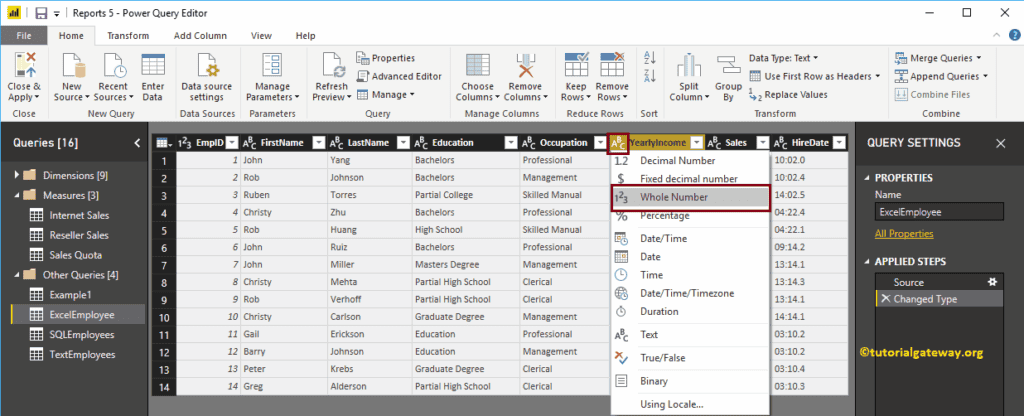Viewport: 1024px width, 416px height.
Task: Click the Remove Columns icon
Action: click(x=525, y=65)
